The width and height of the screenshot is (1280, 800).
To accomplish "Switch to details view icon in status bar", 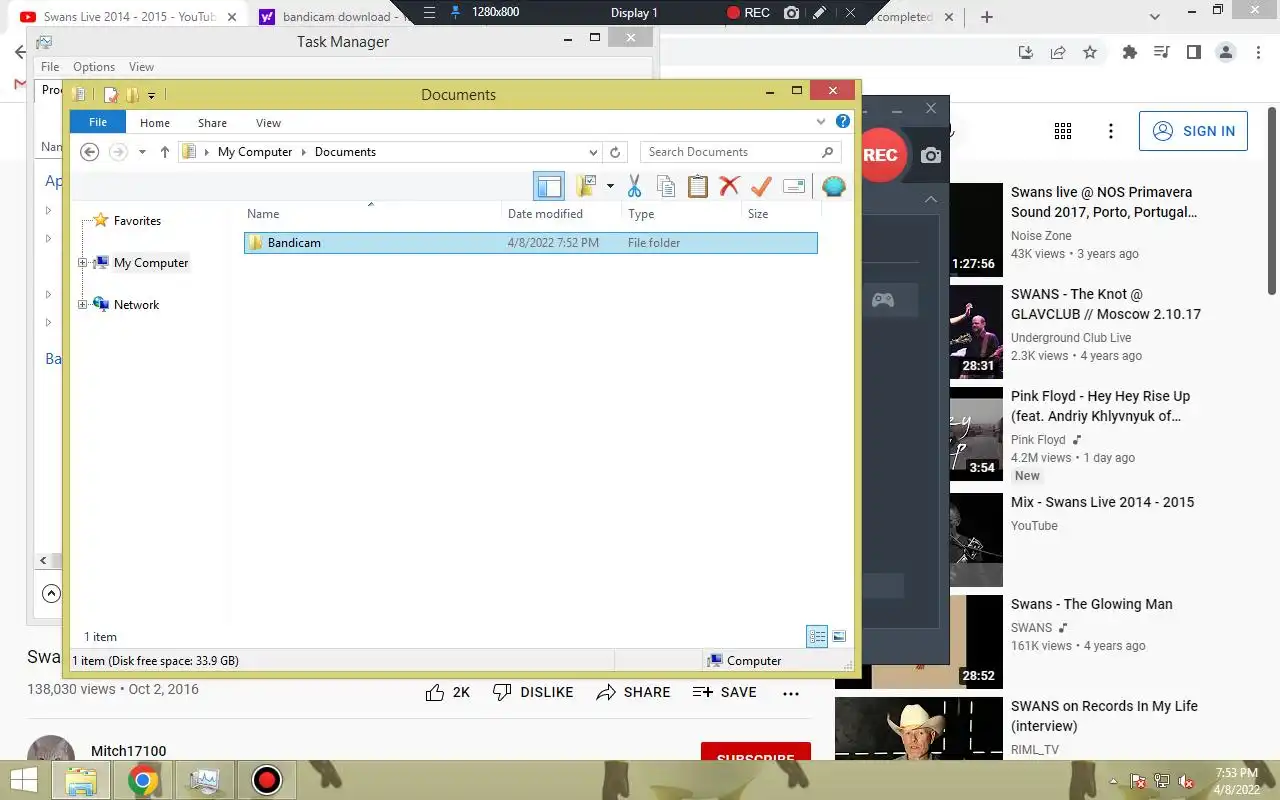I will 817,636.
